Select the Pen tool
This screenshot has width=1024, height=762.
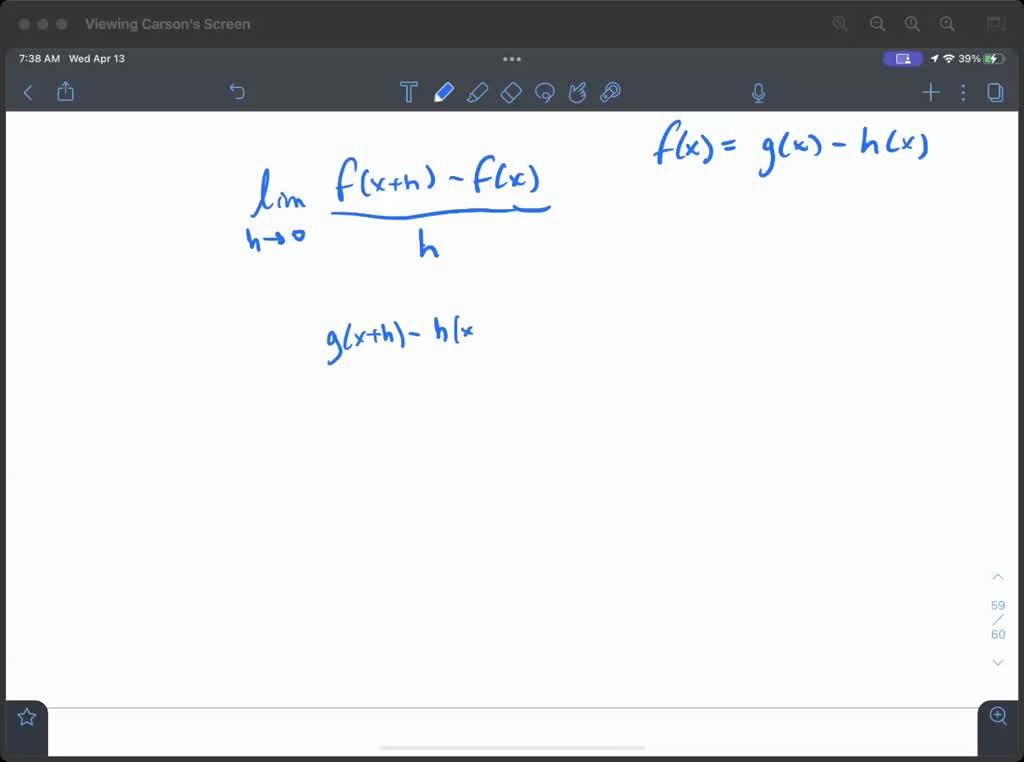click(444, 91)
